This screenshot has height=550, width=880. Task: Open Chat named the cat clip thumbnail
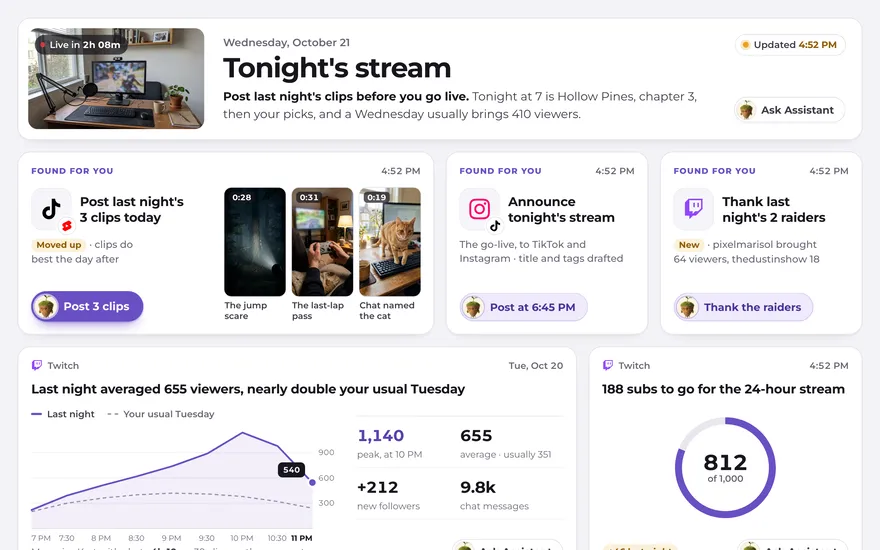390,242
